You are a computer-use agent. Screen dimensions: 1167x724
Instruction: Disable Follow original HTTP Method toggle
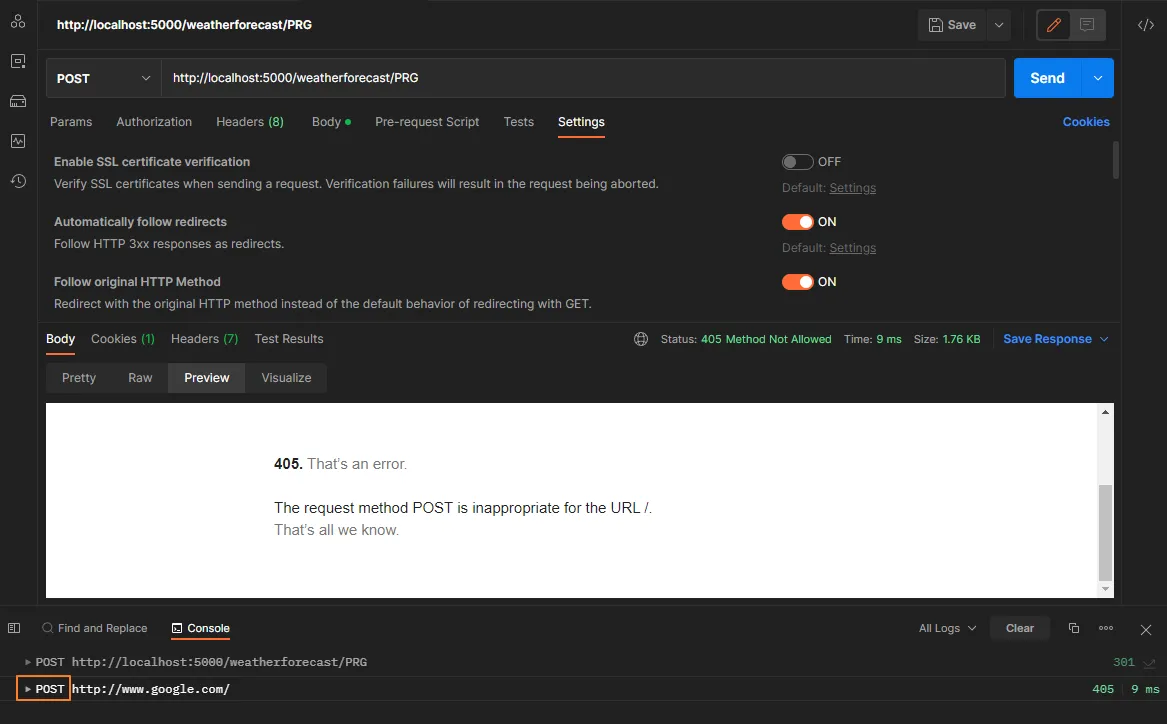(797, 282)
